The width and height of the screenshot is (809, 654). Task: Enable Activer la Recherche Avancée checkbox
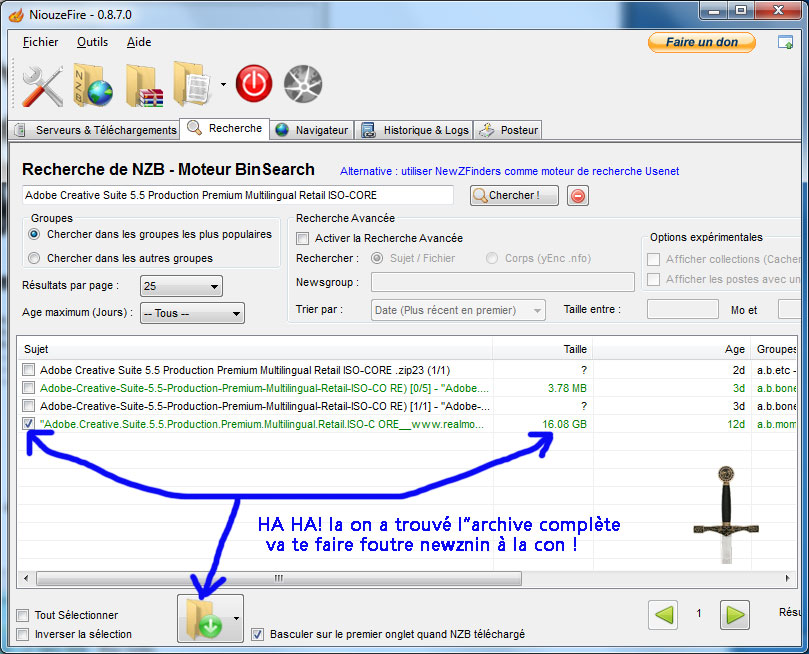(x=303, y=238)
